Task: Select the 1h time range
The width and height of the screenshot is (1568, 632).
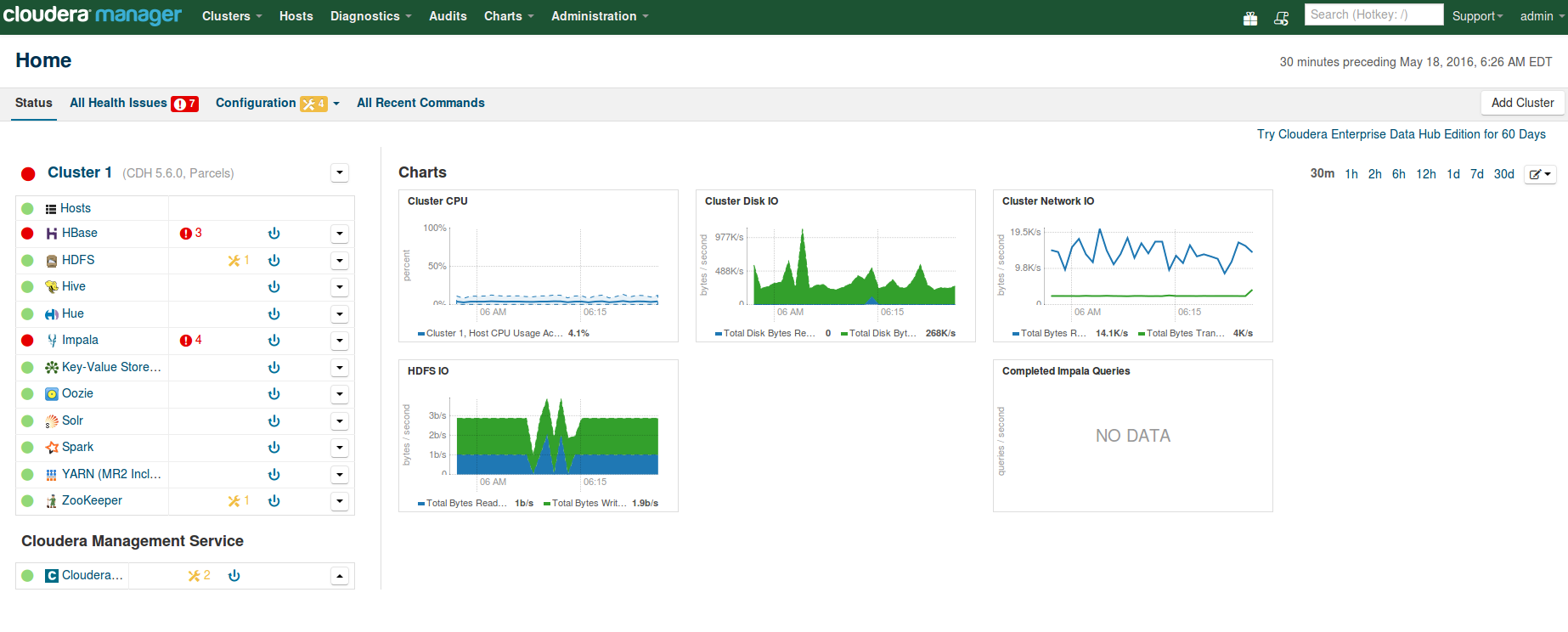Action: click(x=1351, y=174)
